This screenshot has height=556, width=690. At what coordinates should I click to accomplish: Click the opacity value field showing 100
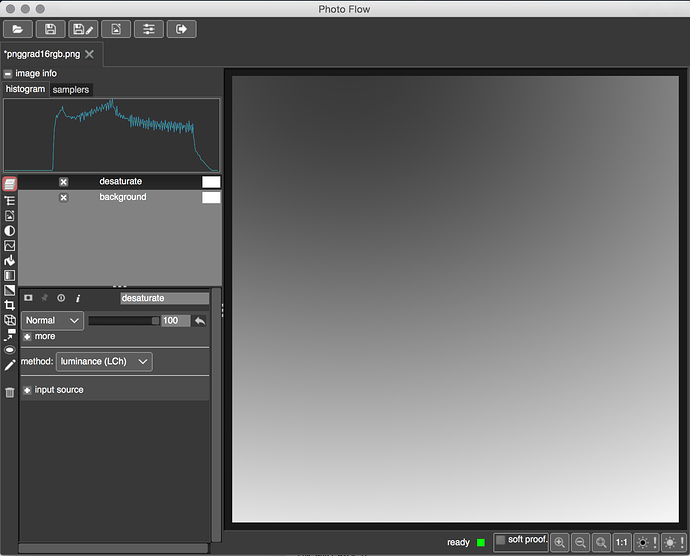pyautogui.click(x=176, y=320)
